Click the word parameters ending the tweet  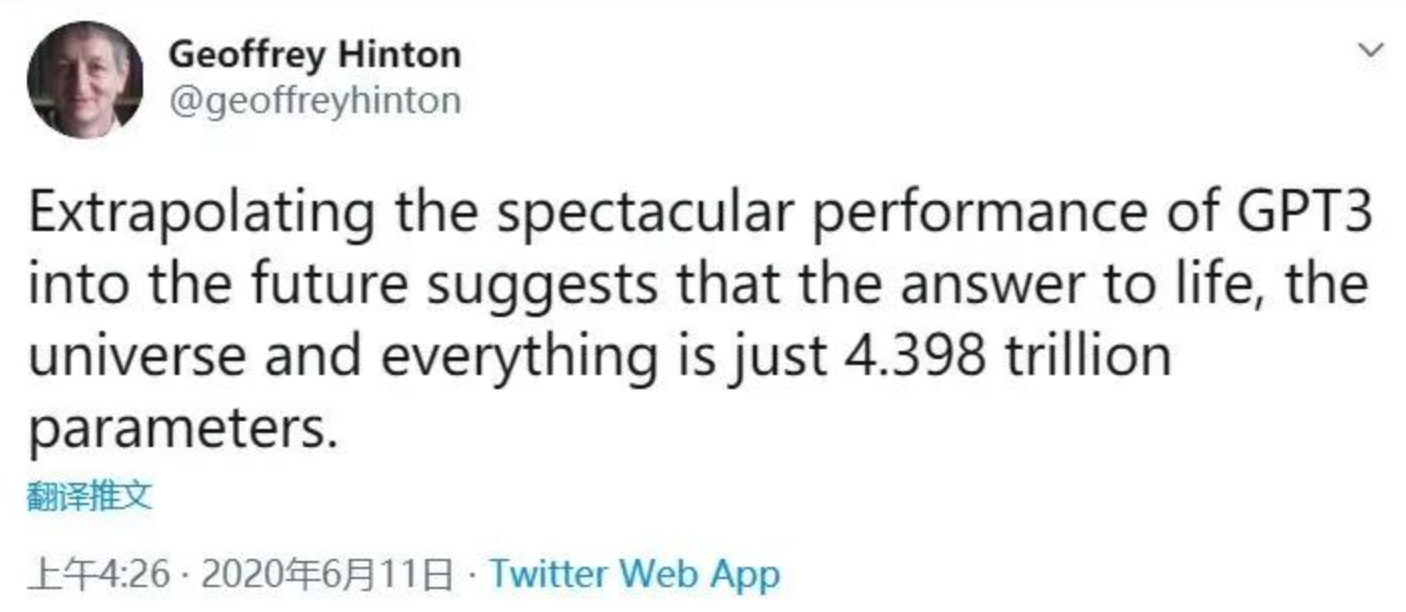pyautogui.click(x=177, y=430)
